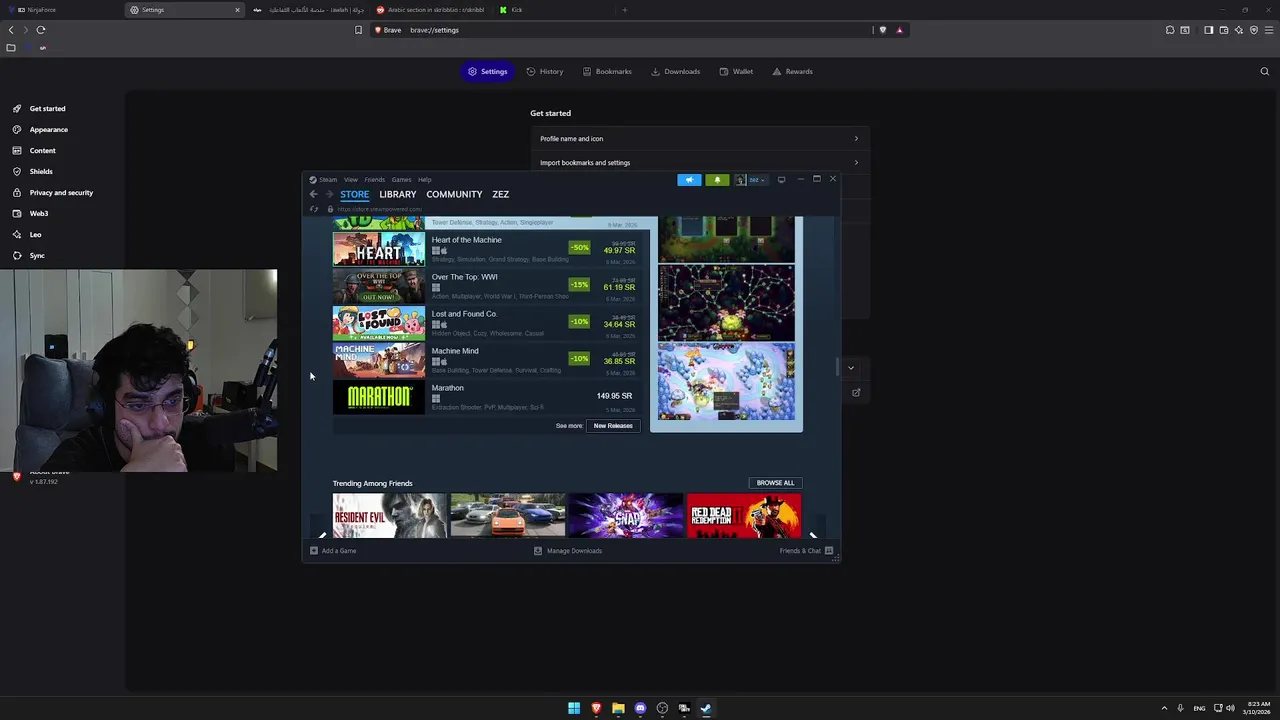Open the Lost and Found Co. listing
Image resolution: width=1280 pixels, height=720 pixels.
[x=491, y=322]
